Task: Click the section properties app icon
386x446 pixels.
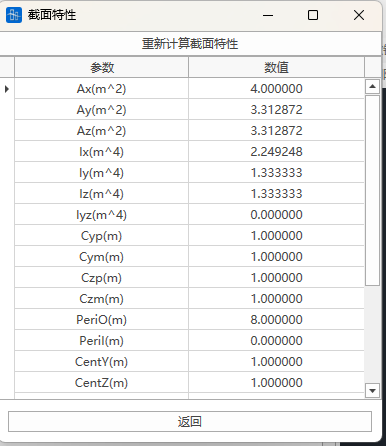Action: 14,15
